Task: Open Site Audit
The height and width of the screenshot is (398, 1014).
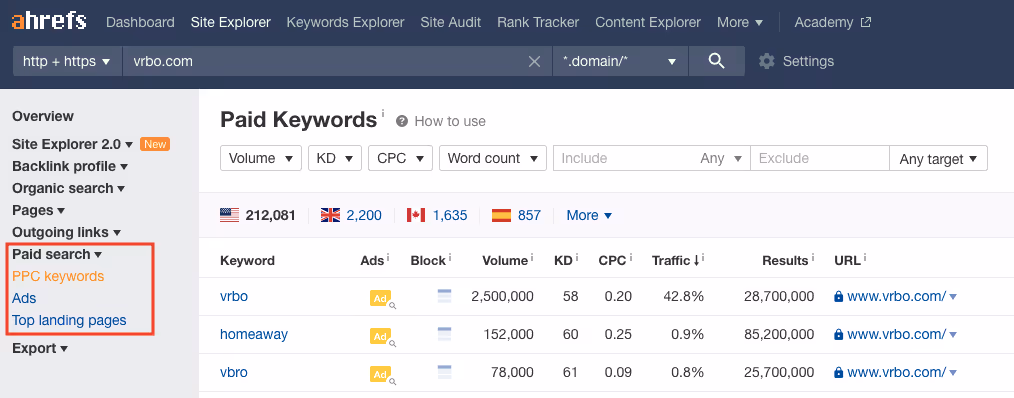Action: (451, 22)
